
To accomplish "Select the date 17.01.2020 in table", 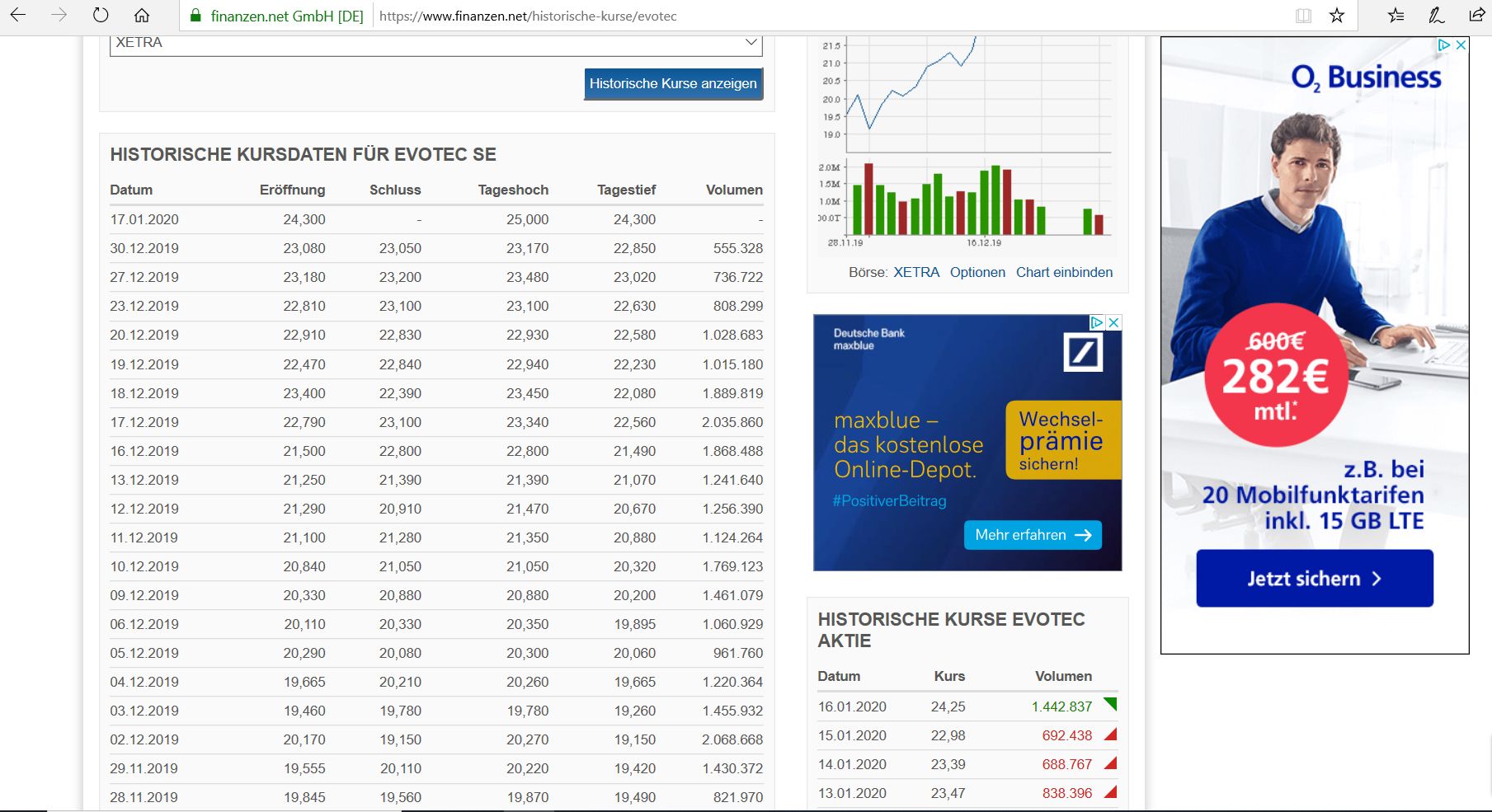I will (x=144, y=219).
